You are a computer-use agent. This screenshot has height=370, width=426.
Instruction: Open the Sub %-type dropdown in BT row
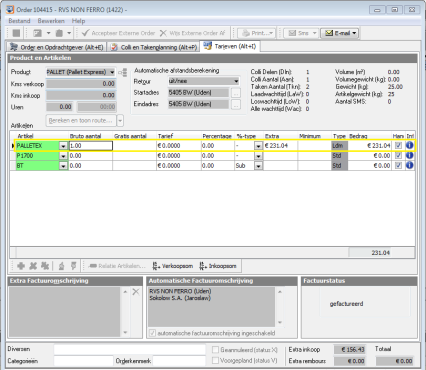pyautogui.click(x=258, y=166)
